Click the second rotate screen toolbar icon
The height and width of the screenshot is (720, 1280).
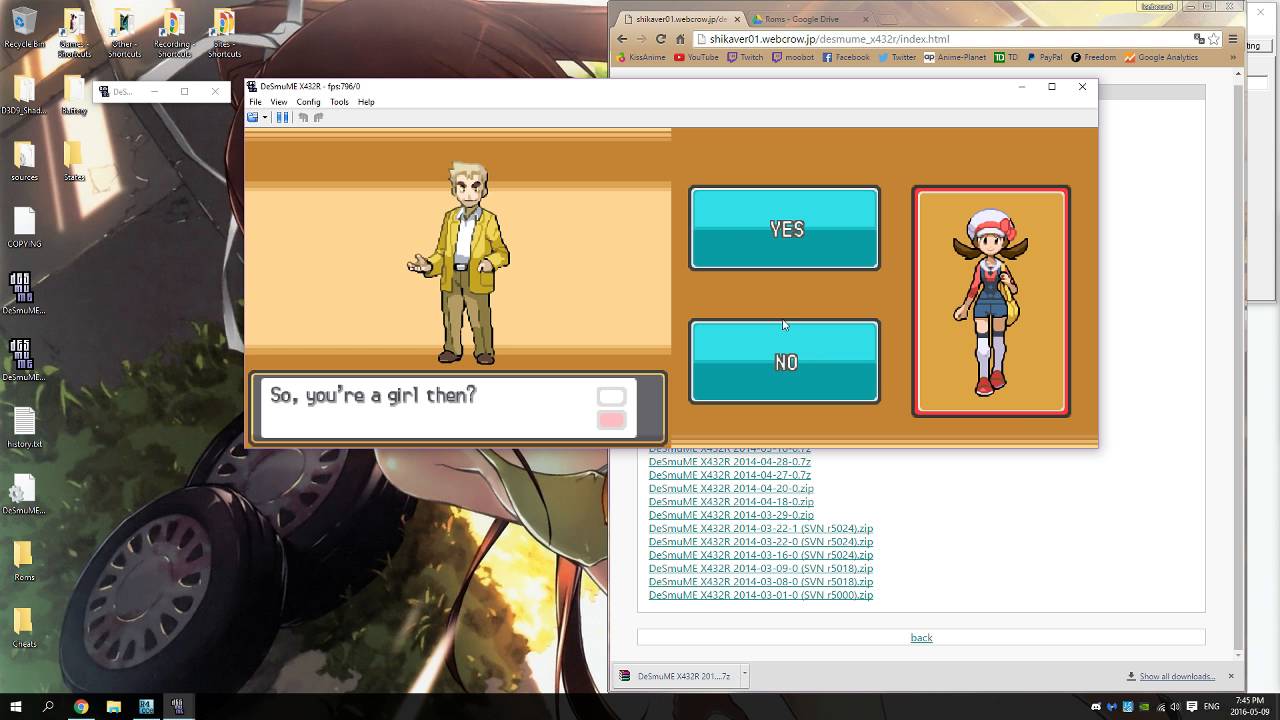click(x=318, y=117)
